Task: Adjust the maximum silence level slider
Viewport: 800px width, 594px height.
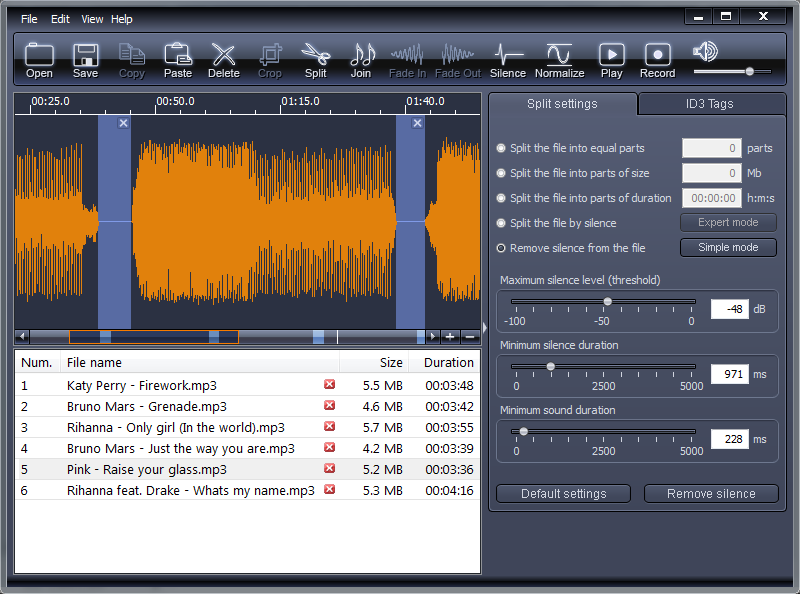Action: point(607,301)
